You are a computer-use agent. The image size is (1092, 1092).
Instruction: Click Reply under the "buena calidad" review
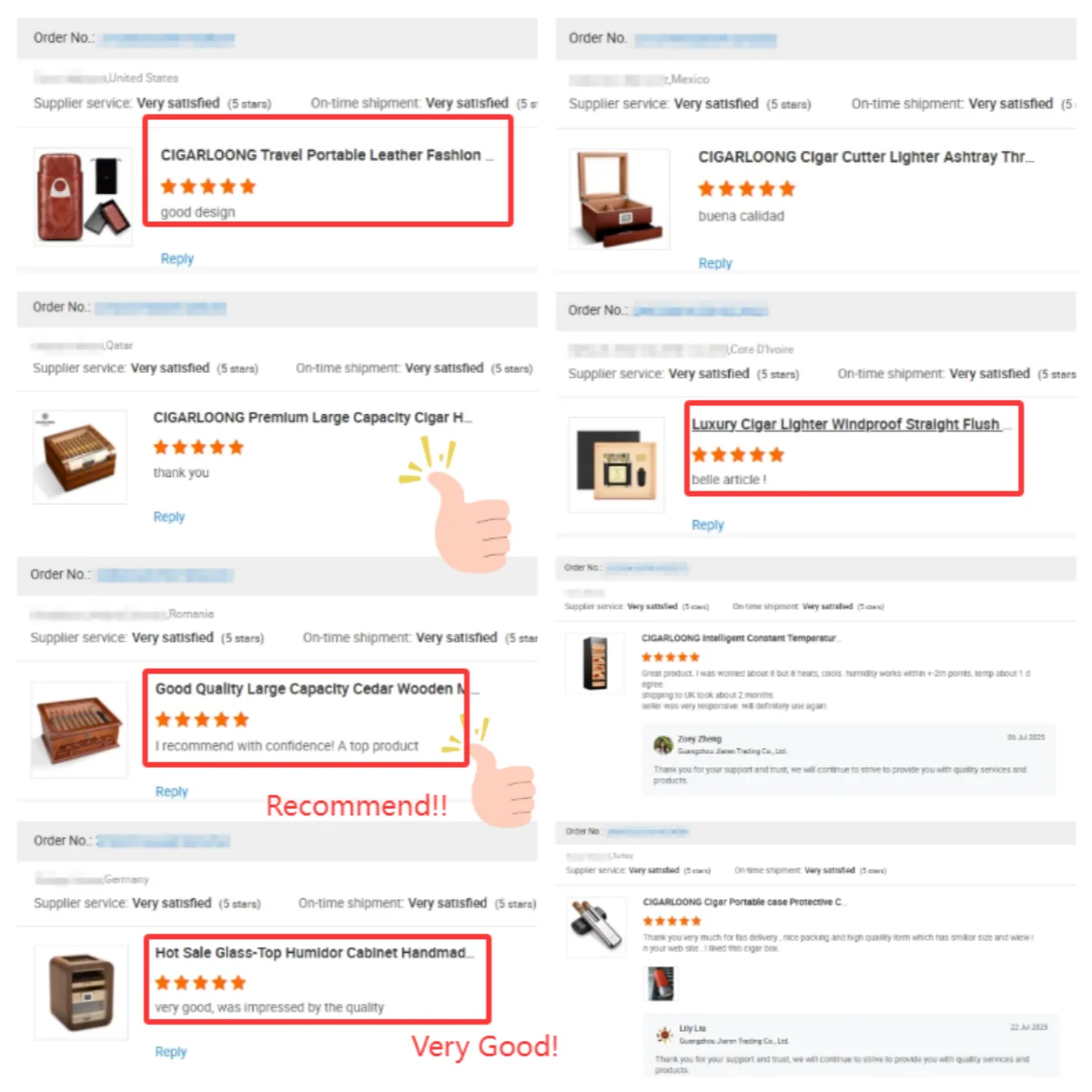[714, 263]
